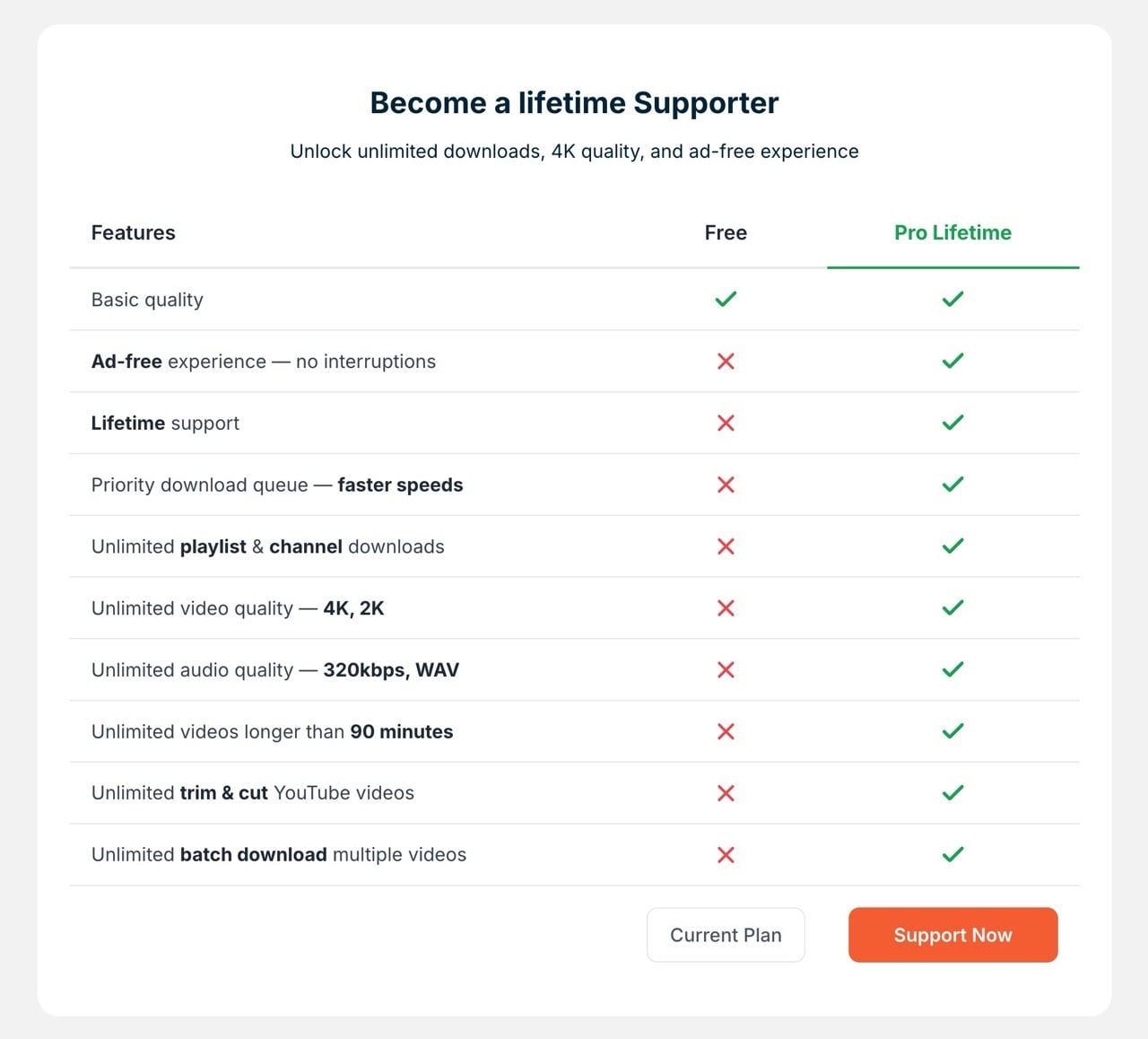This screenshot has width=1148, height=1039.
Task: Click the red X for Free Priority download queue
Action: 726,485
